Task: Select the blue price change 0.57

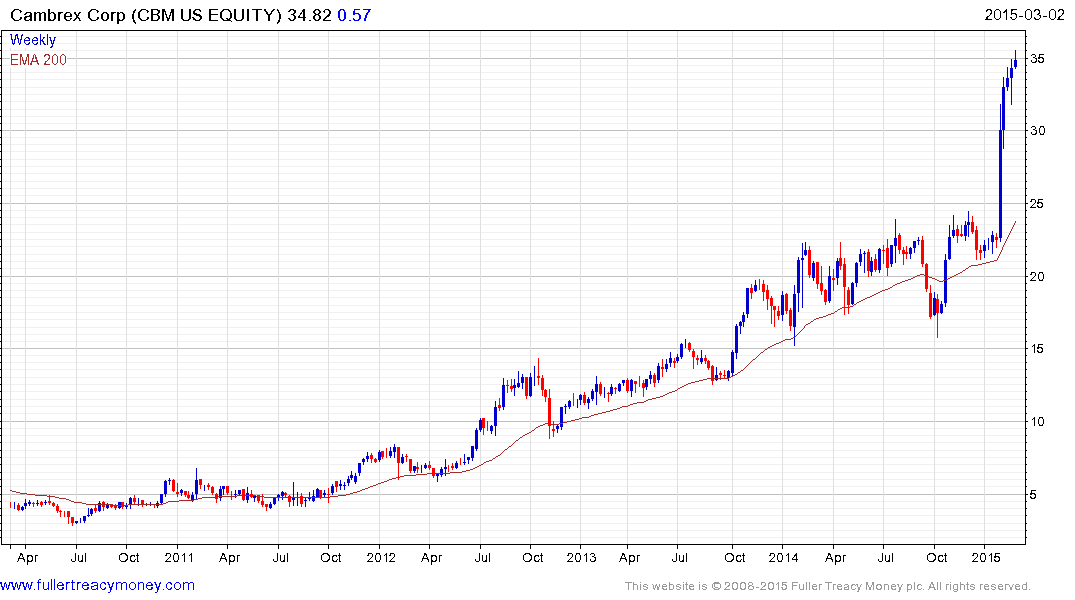Action: pos(354,15)
